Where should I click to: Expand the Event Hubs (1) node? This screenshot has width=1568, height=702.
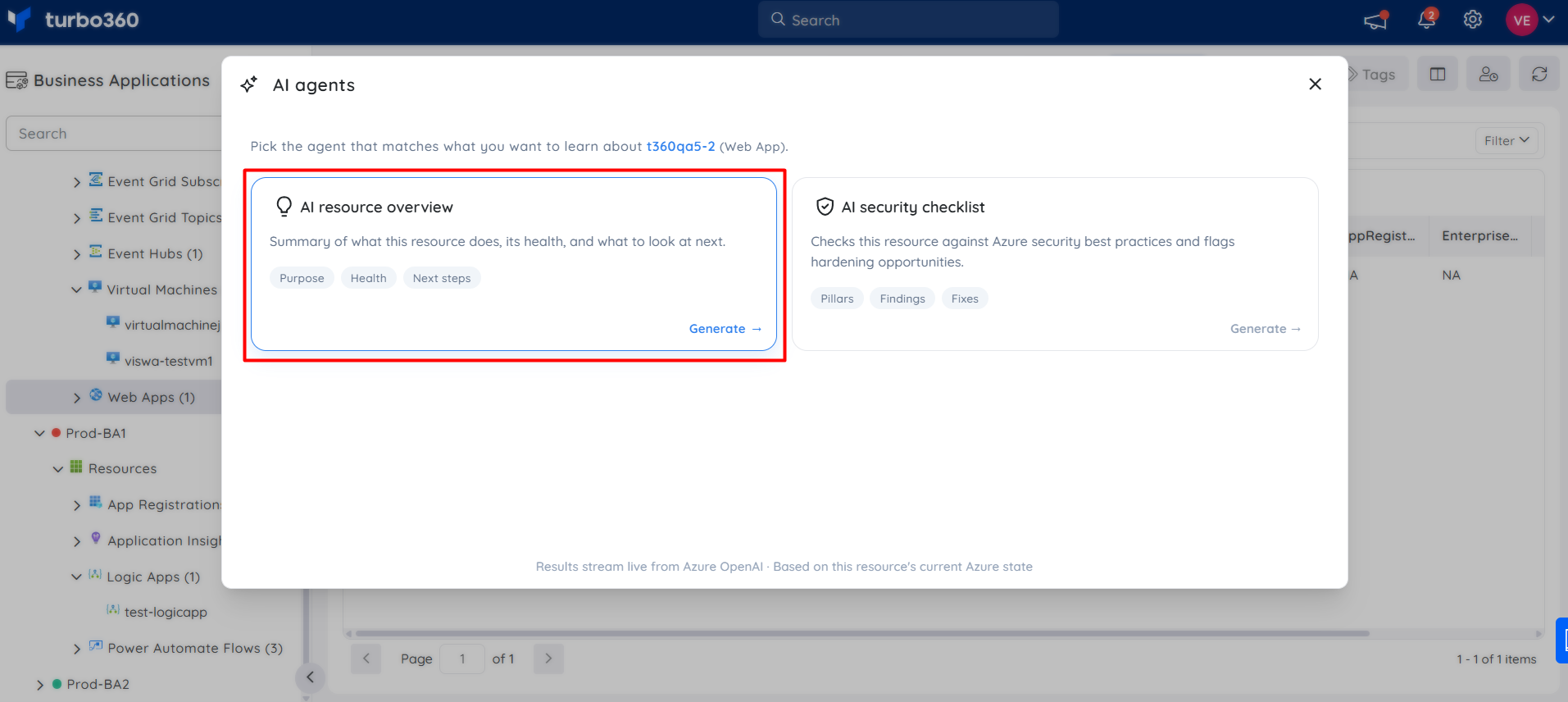[x=77, y=254]
